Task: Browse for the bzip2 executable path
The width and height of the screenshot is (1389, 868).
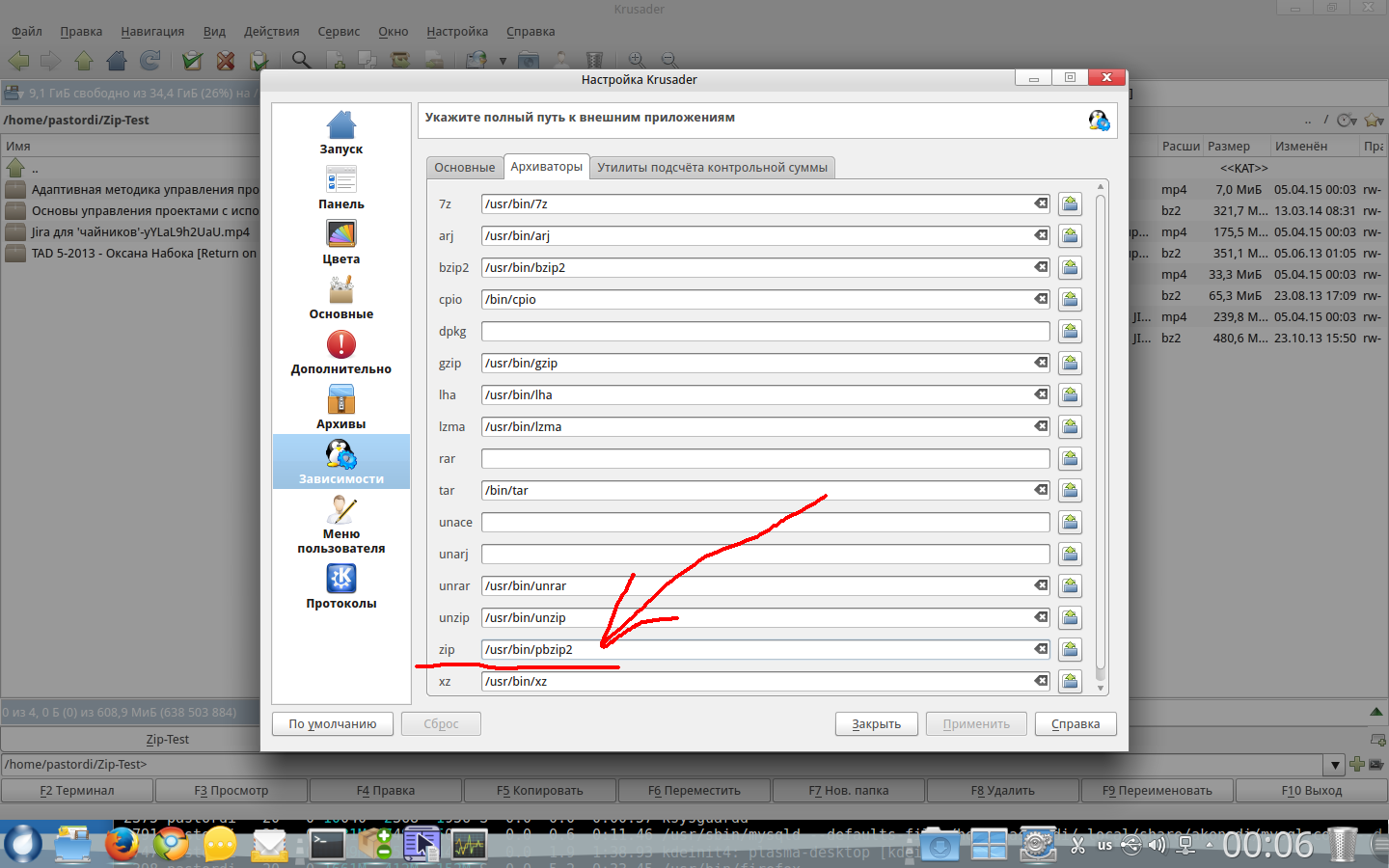Action: tap(1070, 267)
